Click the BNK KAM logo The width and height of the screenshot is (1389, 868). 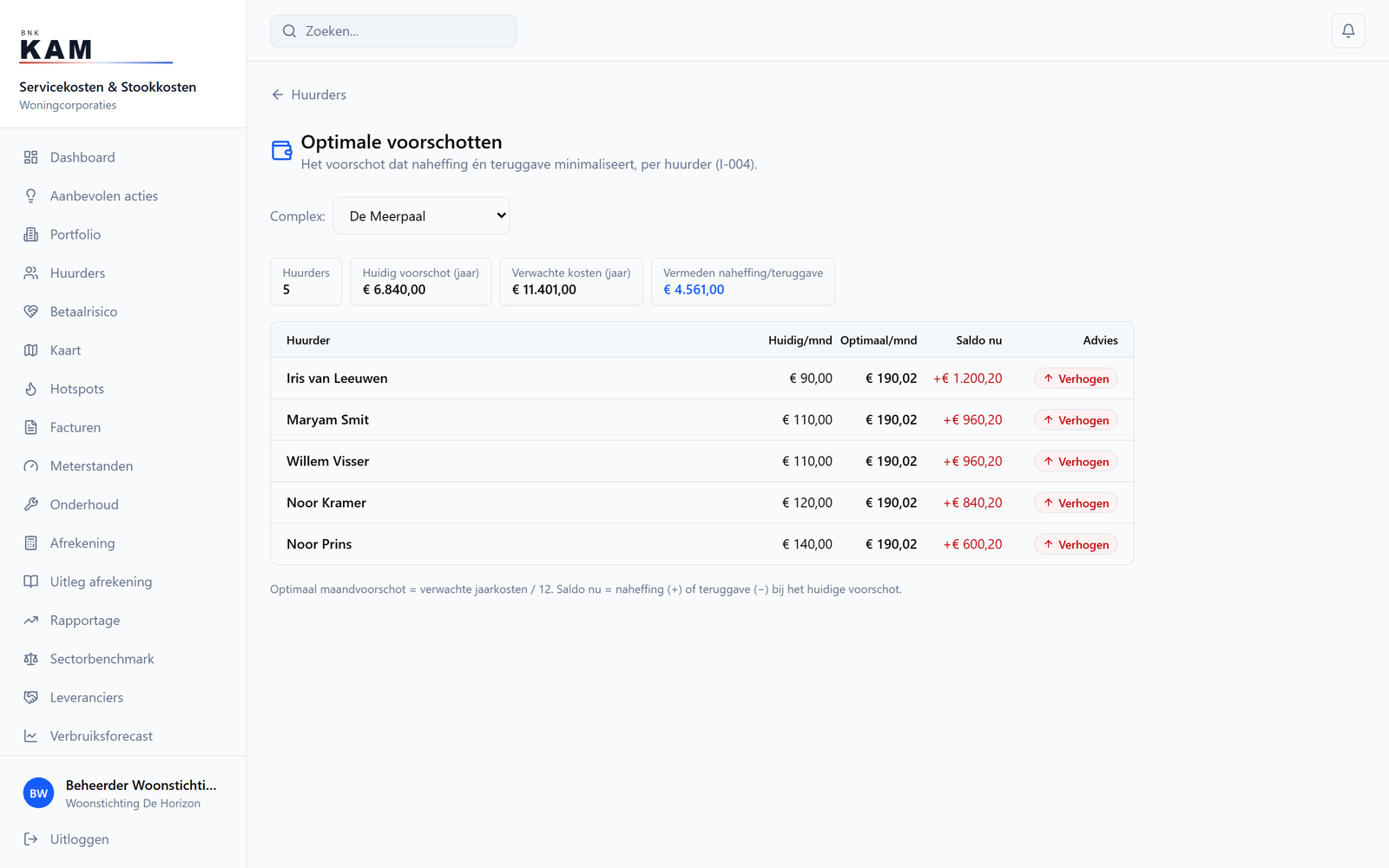pos(95,47)
